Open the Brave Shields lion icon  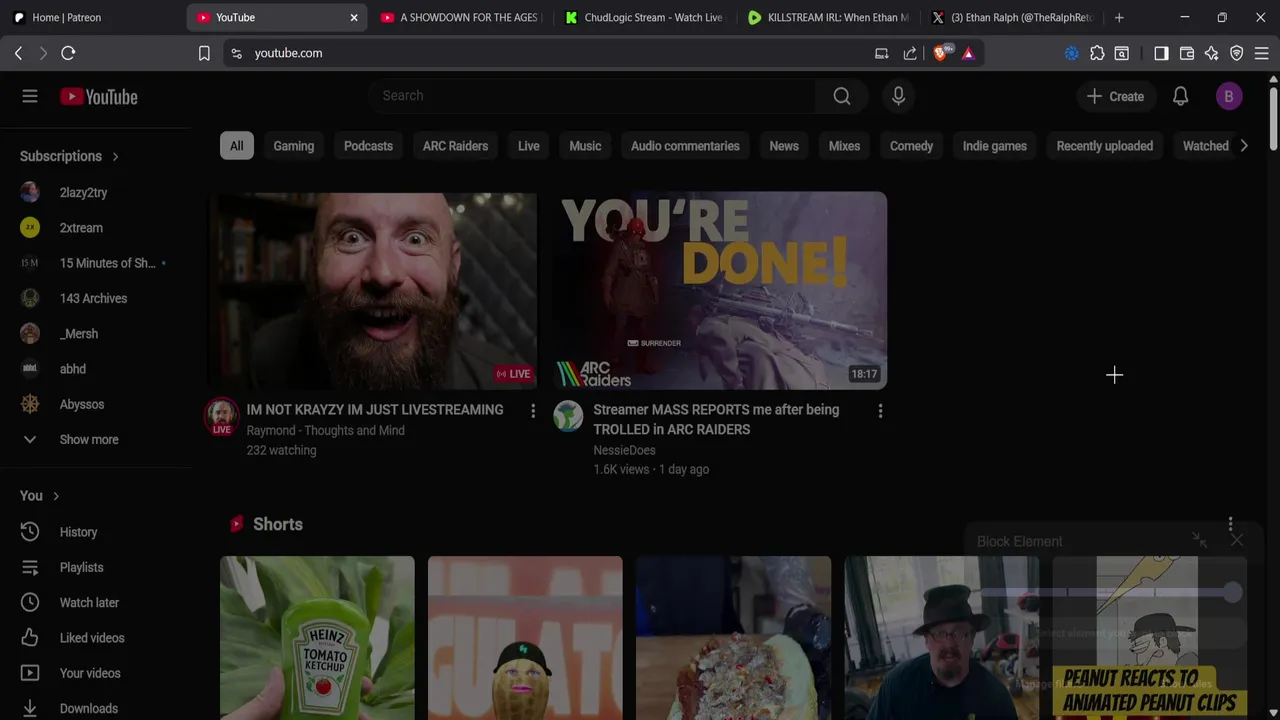[x=940, y=53]
